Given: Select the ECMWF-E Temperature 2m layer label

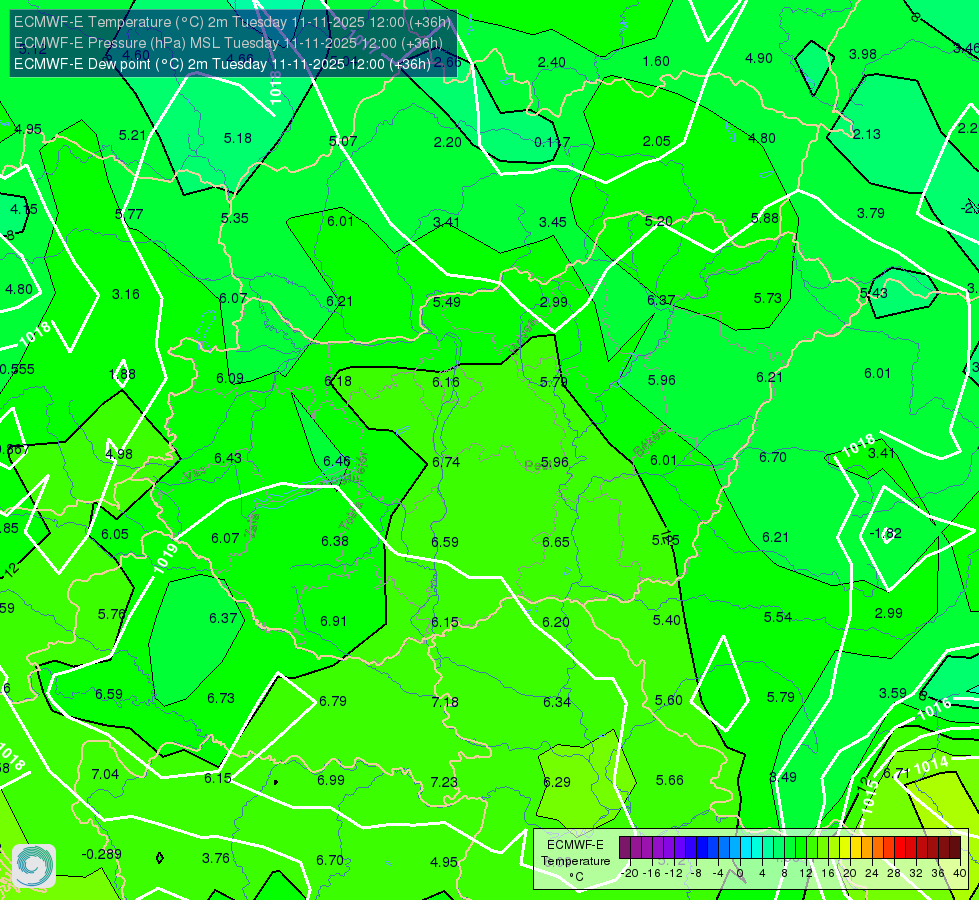Looking at the screenshot, I should (232, 22).
